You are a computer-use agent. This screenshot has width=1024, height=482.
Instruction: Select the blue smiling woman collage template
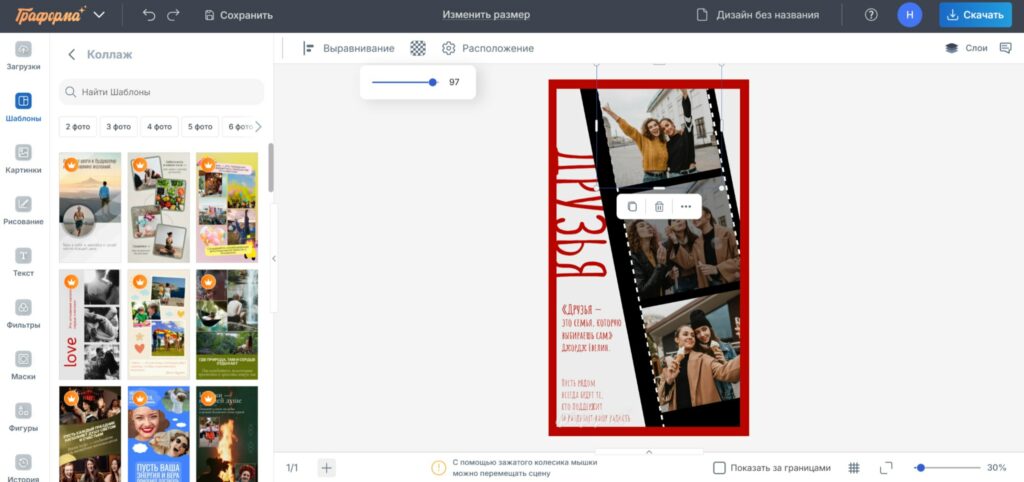pos(159,434)
